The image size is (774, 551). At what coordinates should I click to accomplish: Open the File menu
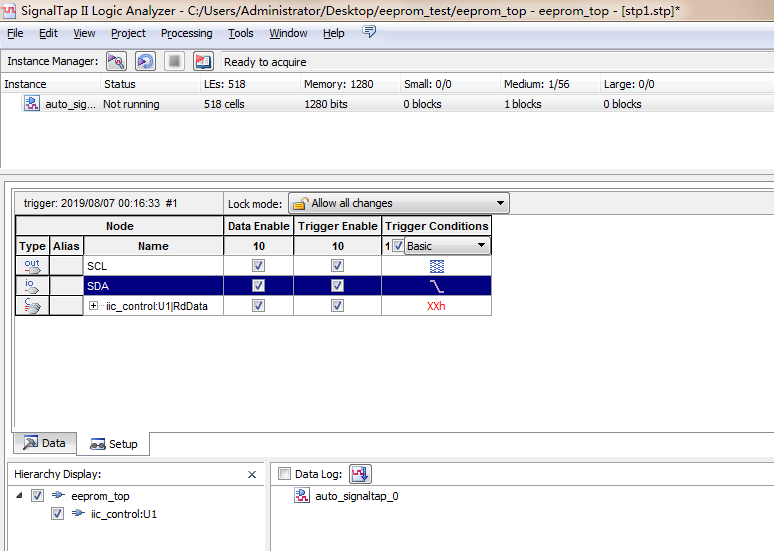tap(15, 33)
